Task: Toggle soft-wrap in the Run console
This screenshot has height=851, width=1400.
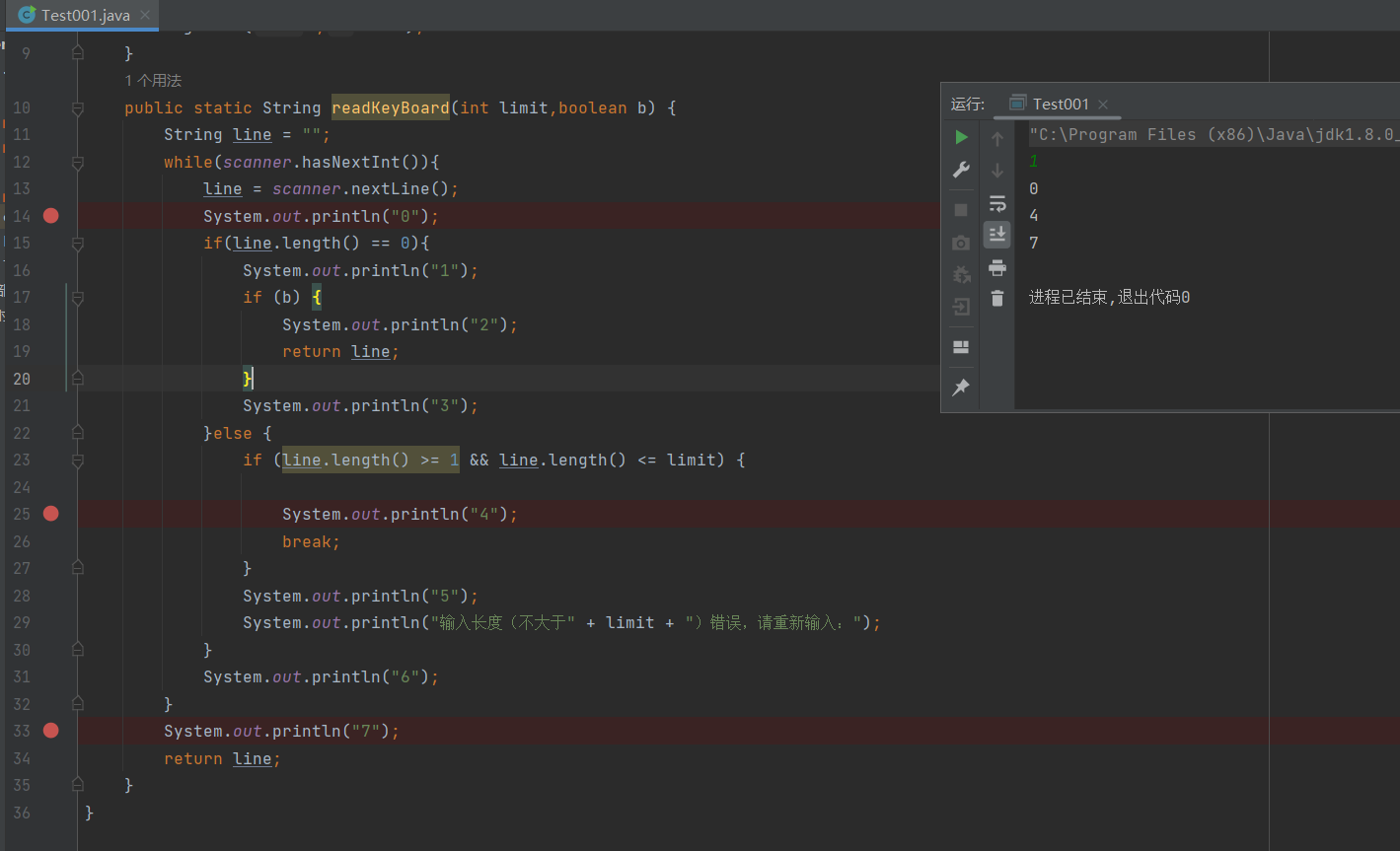Action: [997, 203]
